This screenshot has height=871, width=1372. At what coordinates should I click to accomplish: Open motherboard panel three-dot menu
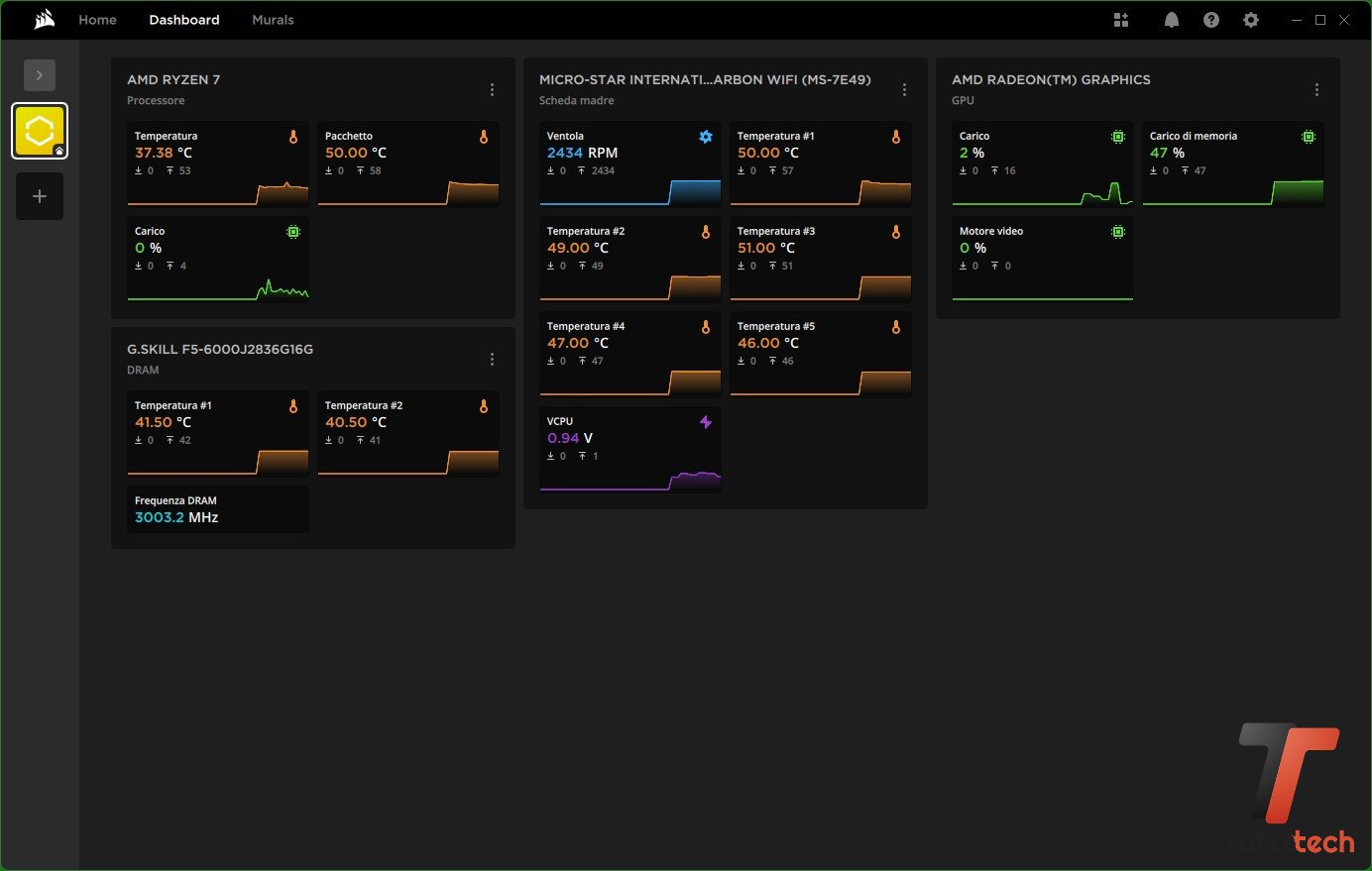(904, 89)
